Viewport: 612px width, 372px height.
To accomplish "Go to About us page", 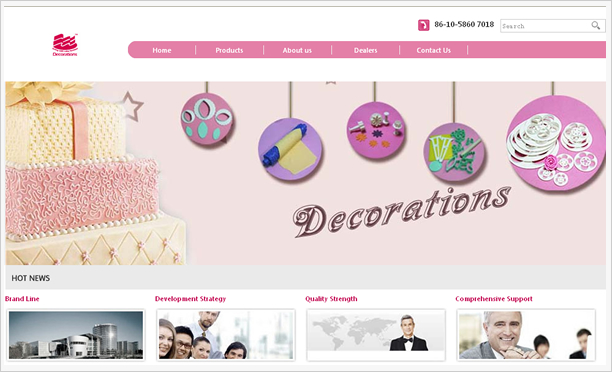I will pyautogui.click(x=297, y=50).
